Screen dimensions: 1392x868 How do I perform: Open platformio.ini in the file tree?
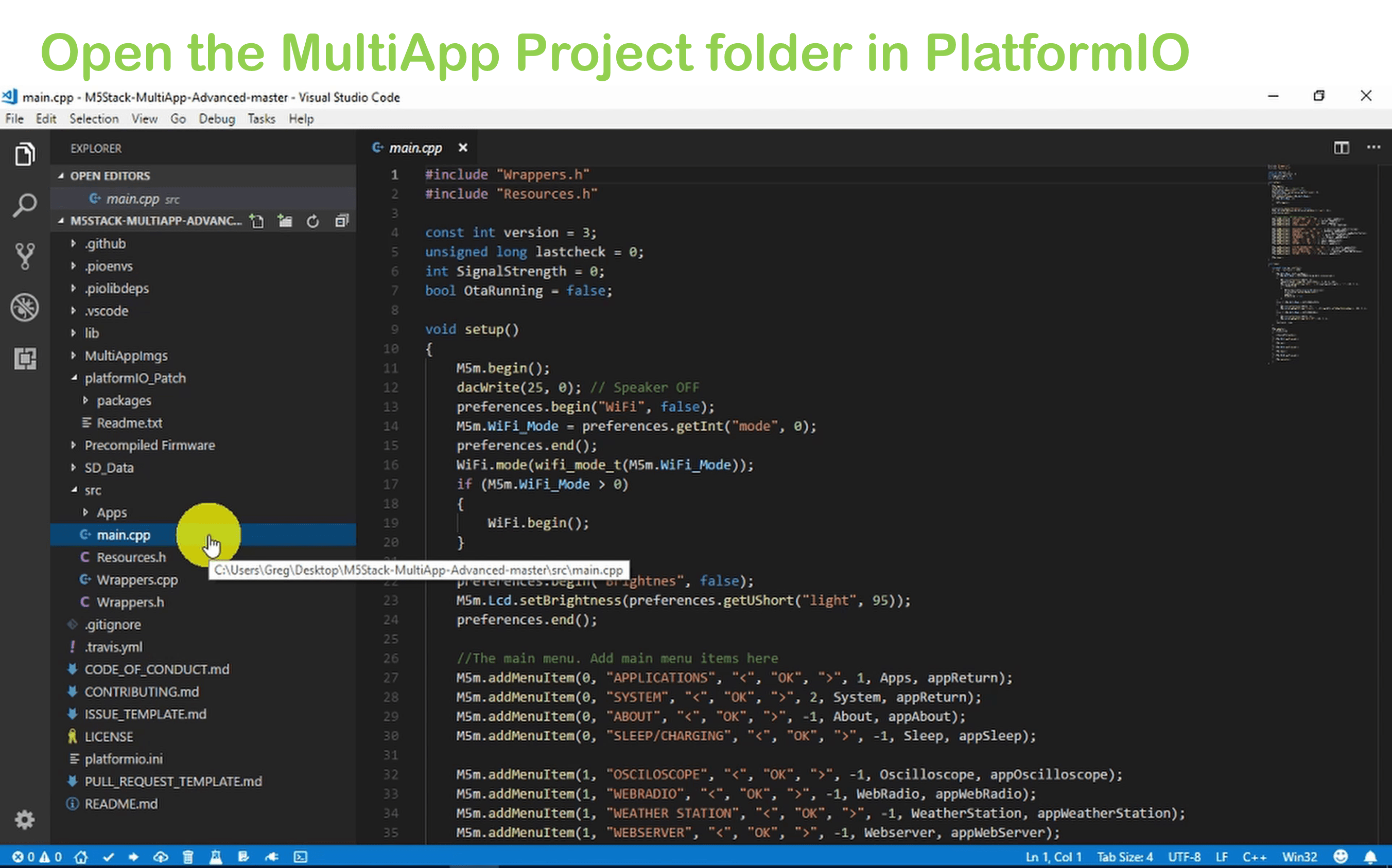pos(124,759)
